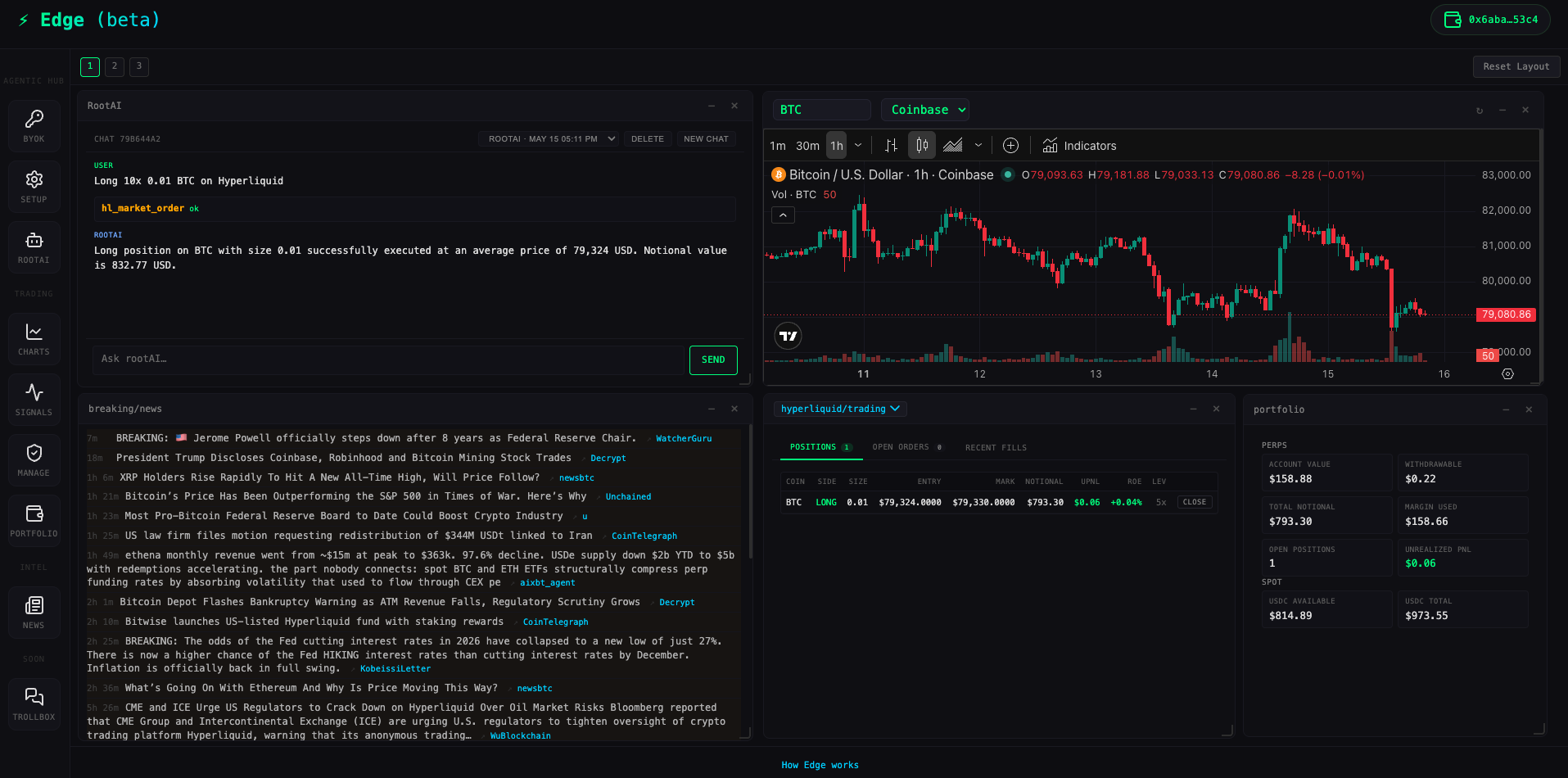This screenshot has width=1568, height=778.
Task: Click the ACCOUNT VALUE $158.88 card
Action: tap(1326, 473)
